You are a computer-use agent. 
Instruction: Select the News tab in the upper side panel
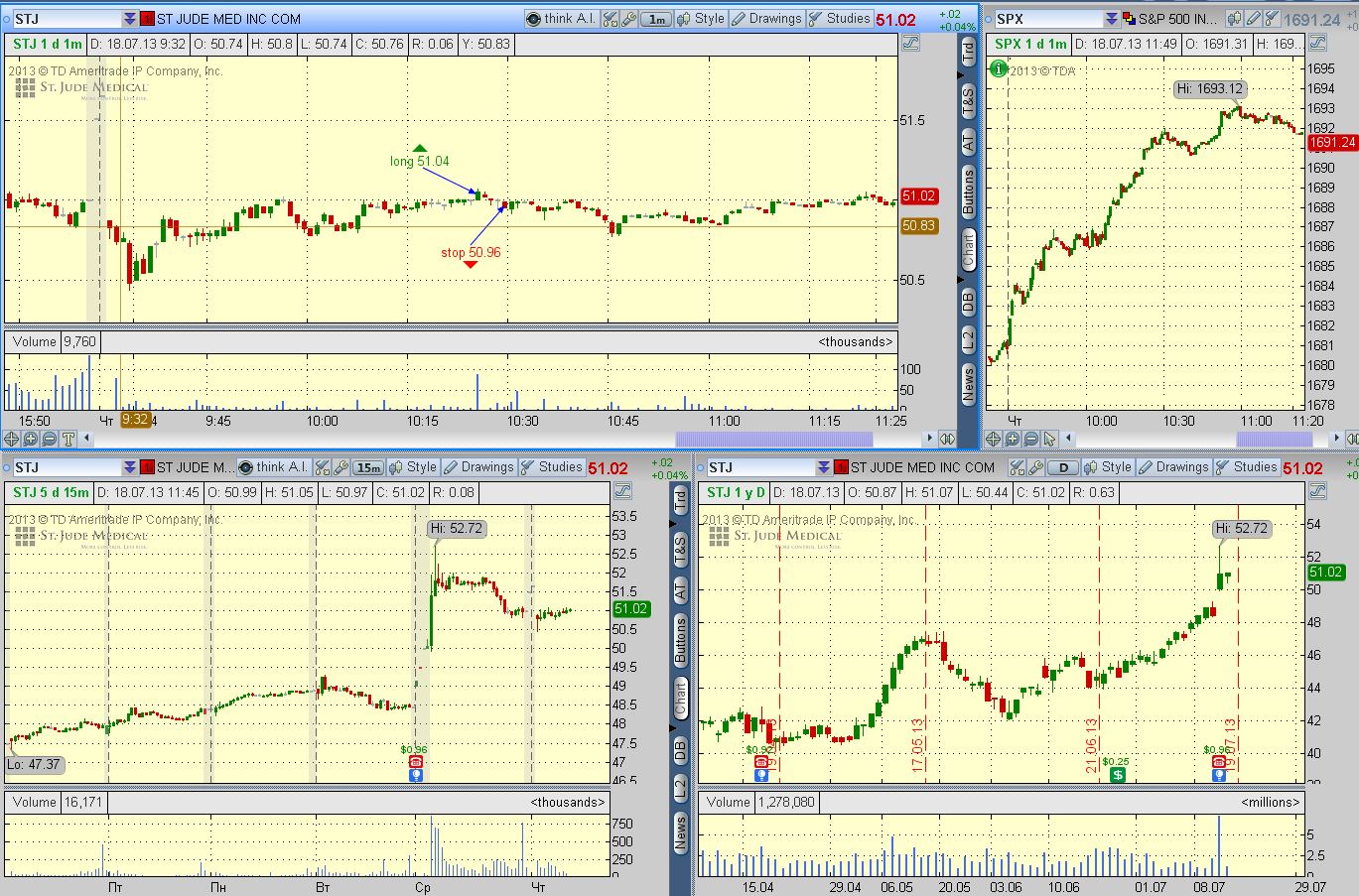(x=969, y=383)
